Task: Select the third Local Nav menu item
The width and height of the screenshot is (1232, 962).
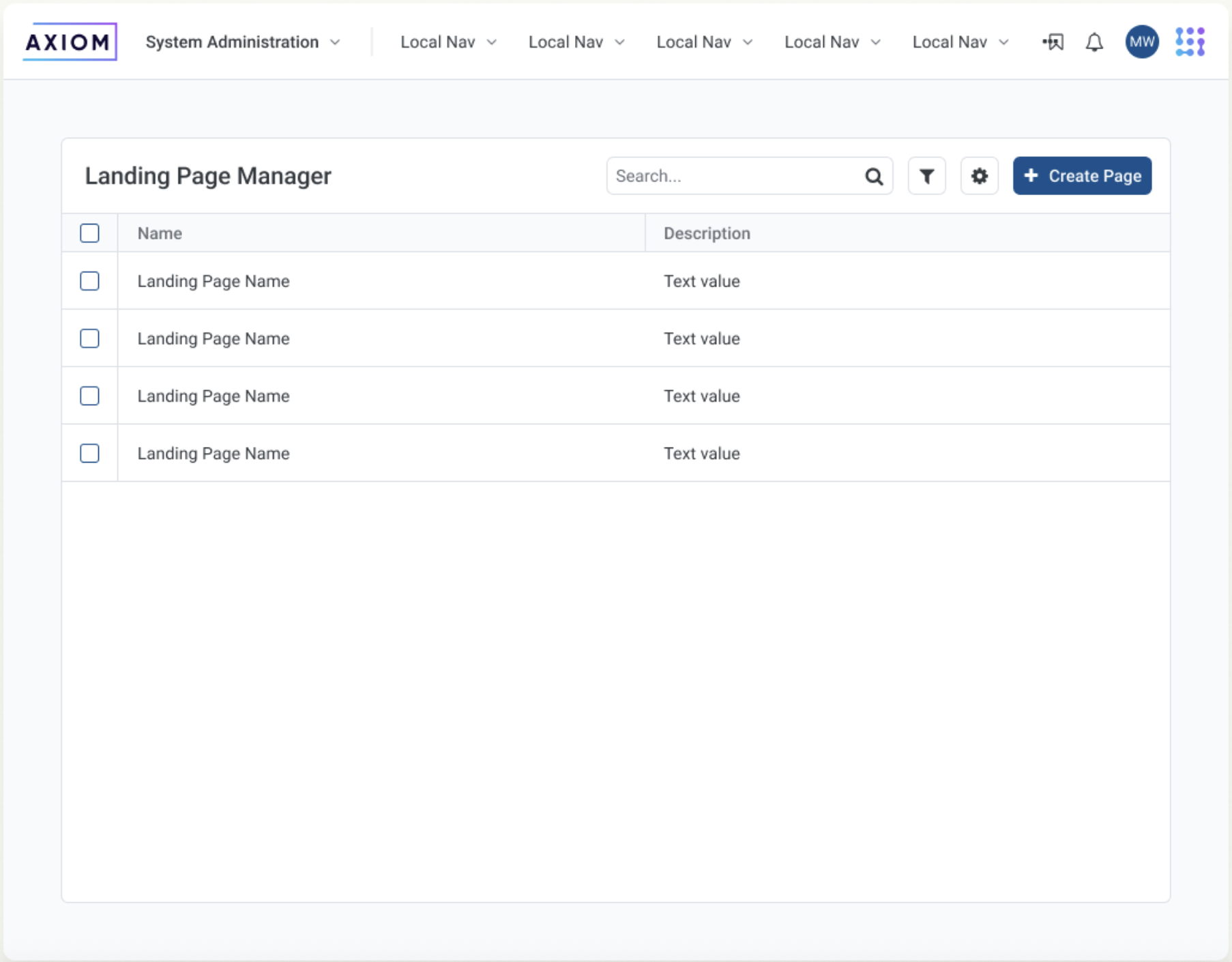Action: [693, 42]
